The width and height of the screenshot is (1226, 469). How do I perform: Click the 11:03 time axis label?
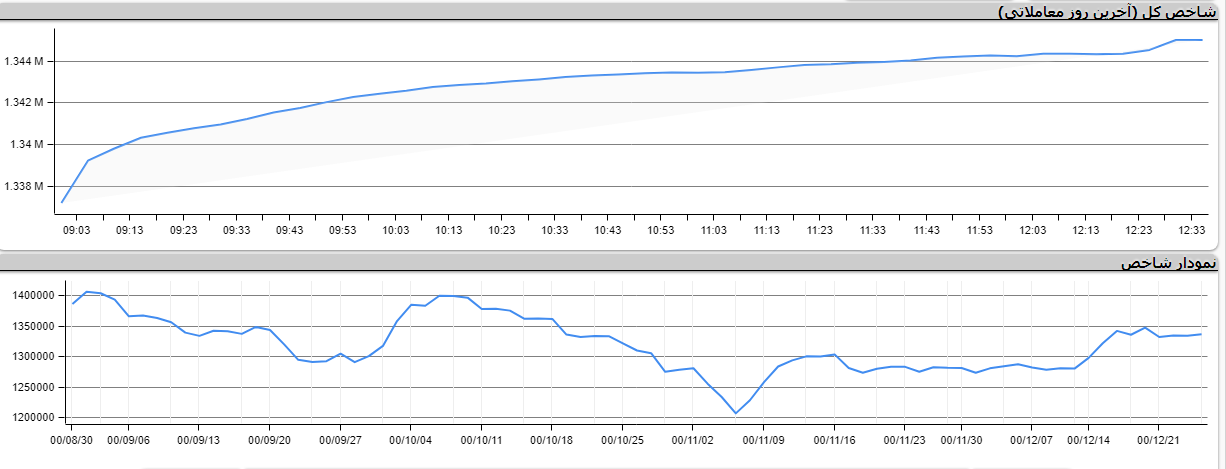click(x=713, y=230)
